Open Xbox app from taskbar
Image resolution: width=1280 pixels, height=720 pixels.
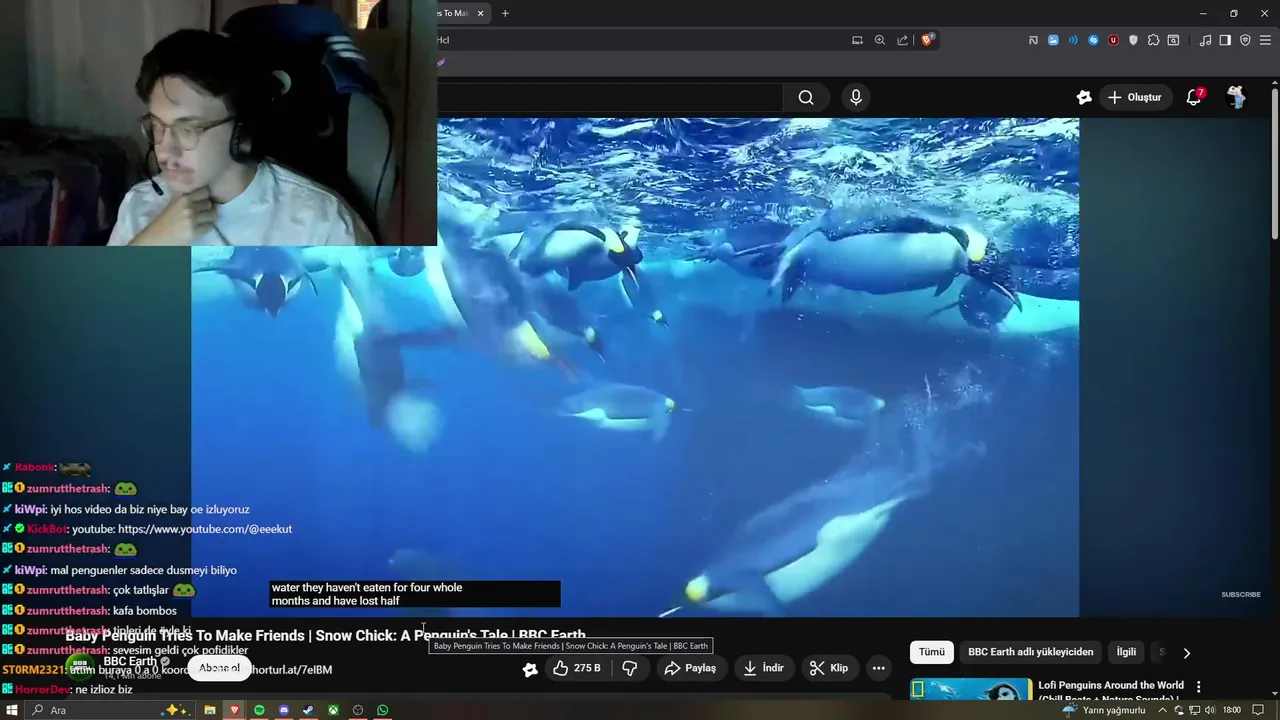point(333,710)
